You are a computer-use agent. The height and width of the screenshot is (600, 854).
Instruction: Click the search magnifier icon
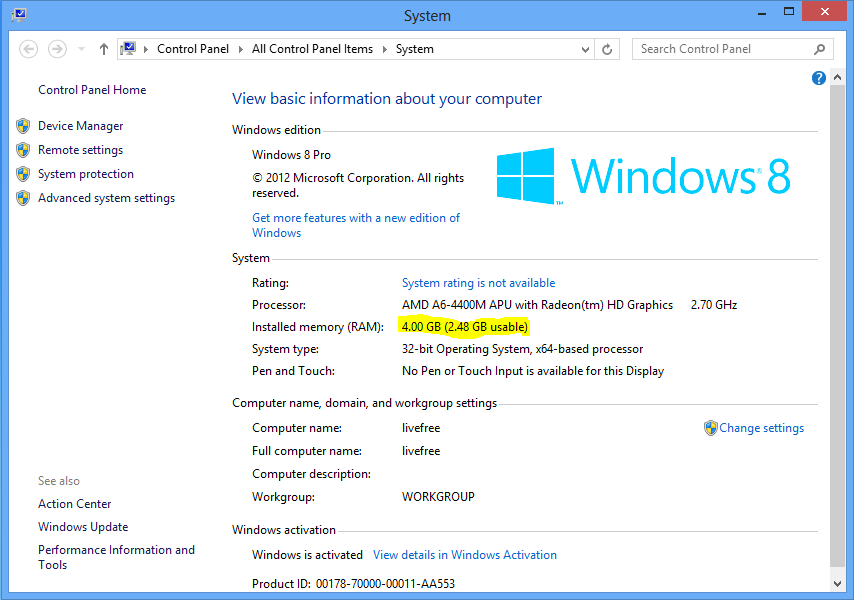coord(819,50)
